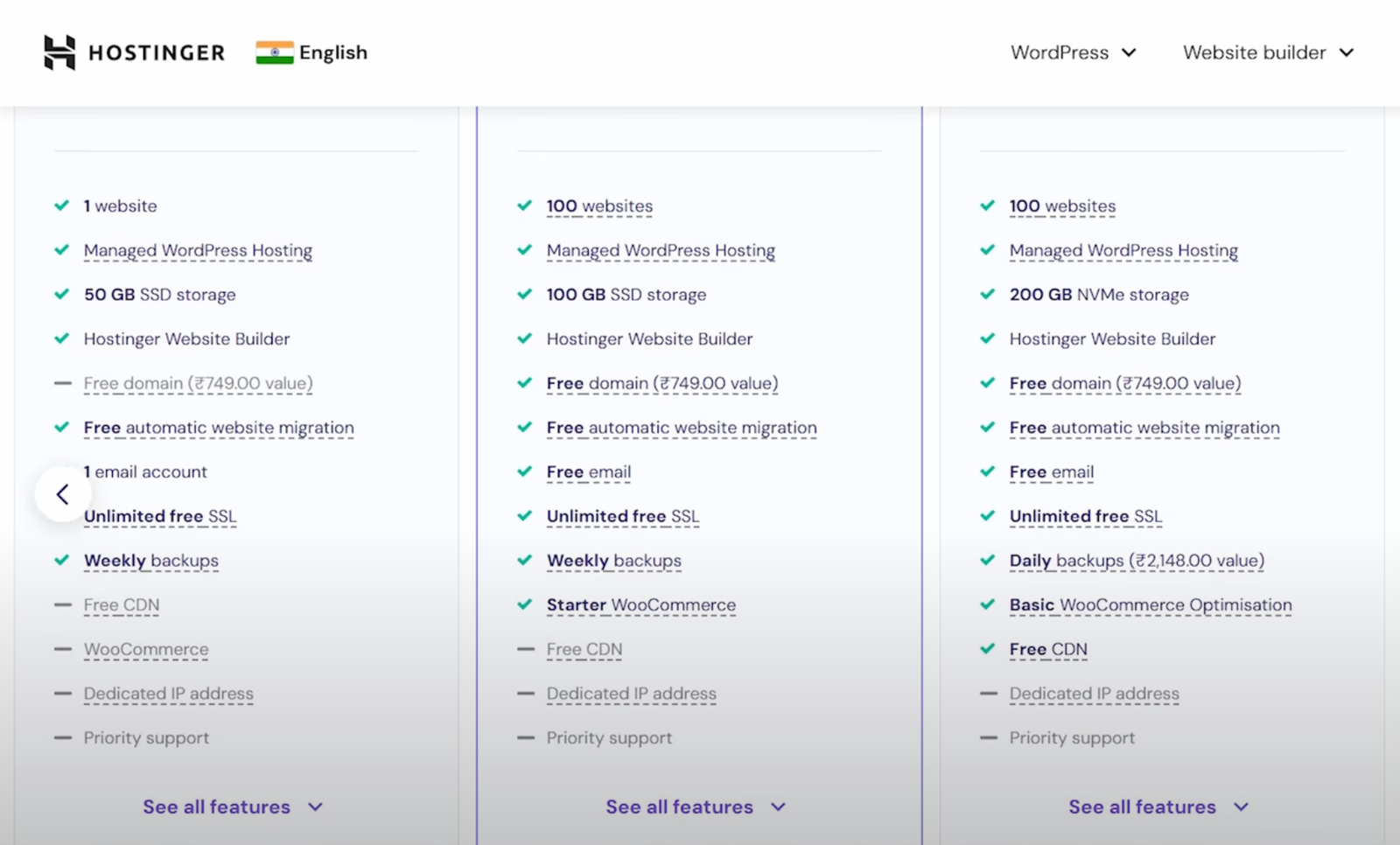Click checkmark beside '1 website'
This screenshot has width=1400, height=845.
click(x=61, y=206)
